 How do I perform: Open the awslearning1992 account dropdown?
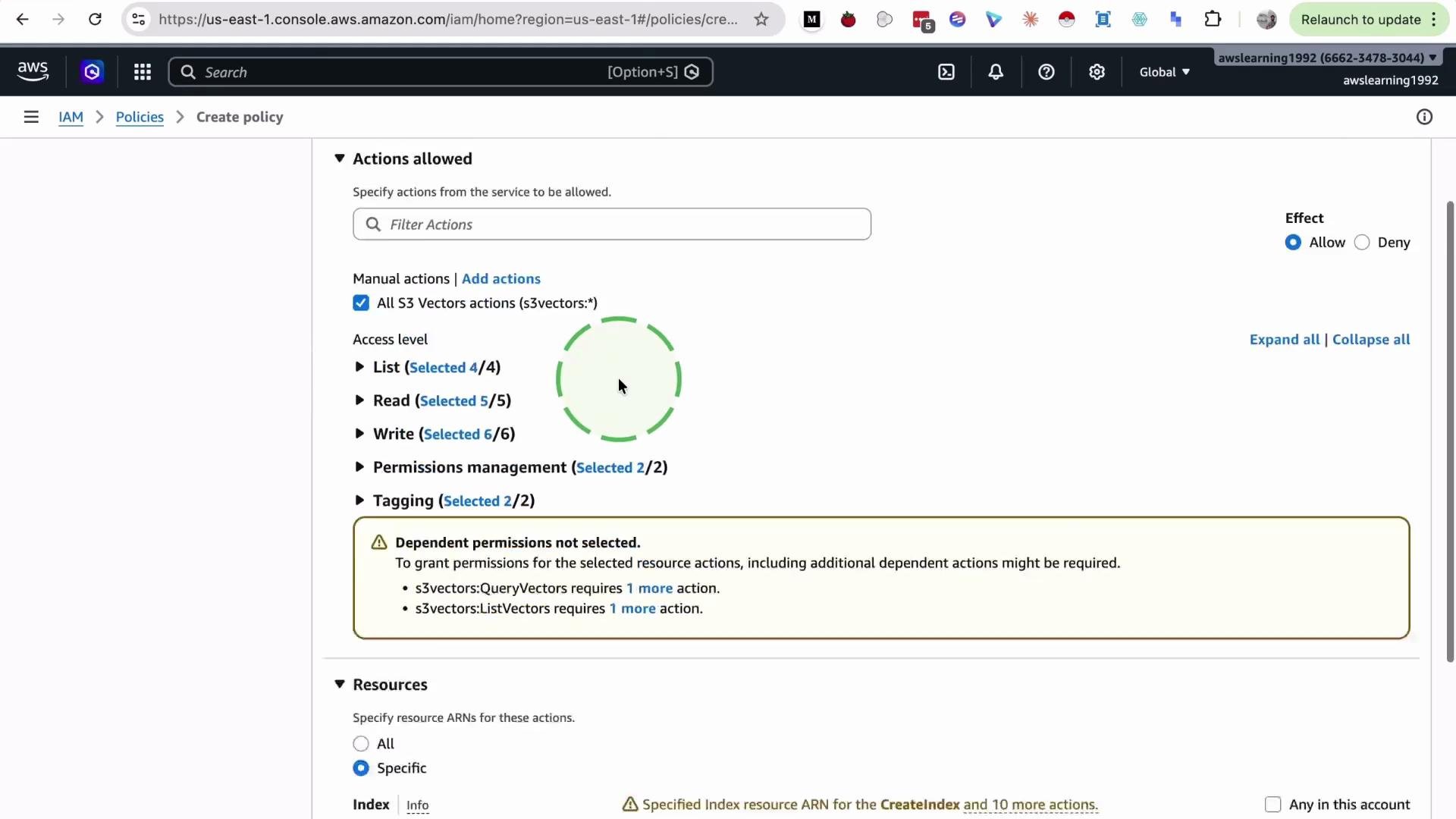point(1327,58)
